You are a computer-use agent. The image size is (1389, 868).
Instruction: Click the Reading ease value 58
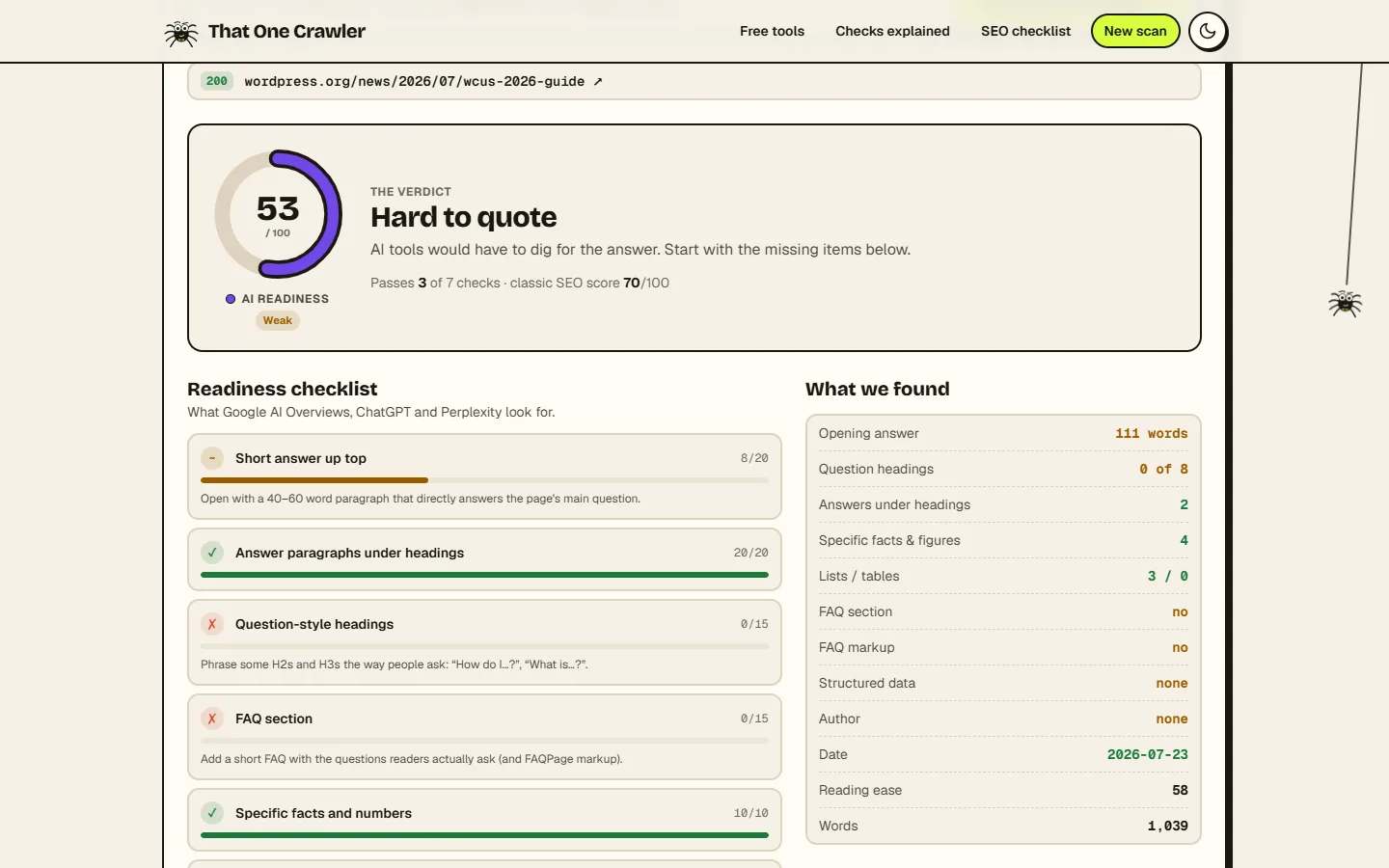coord(1180,791)
